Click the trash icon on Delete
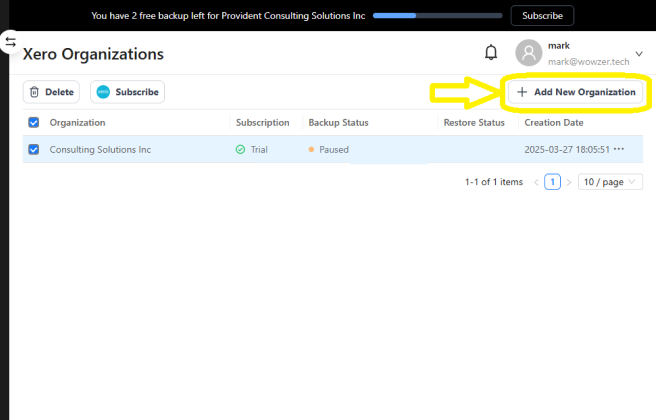The image size is (656, 420). click(34, 92)
